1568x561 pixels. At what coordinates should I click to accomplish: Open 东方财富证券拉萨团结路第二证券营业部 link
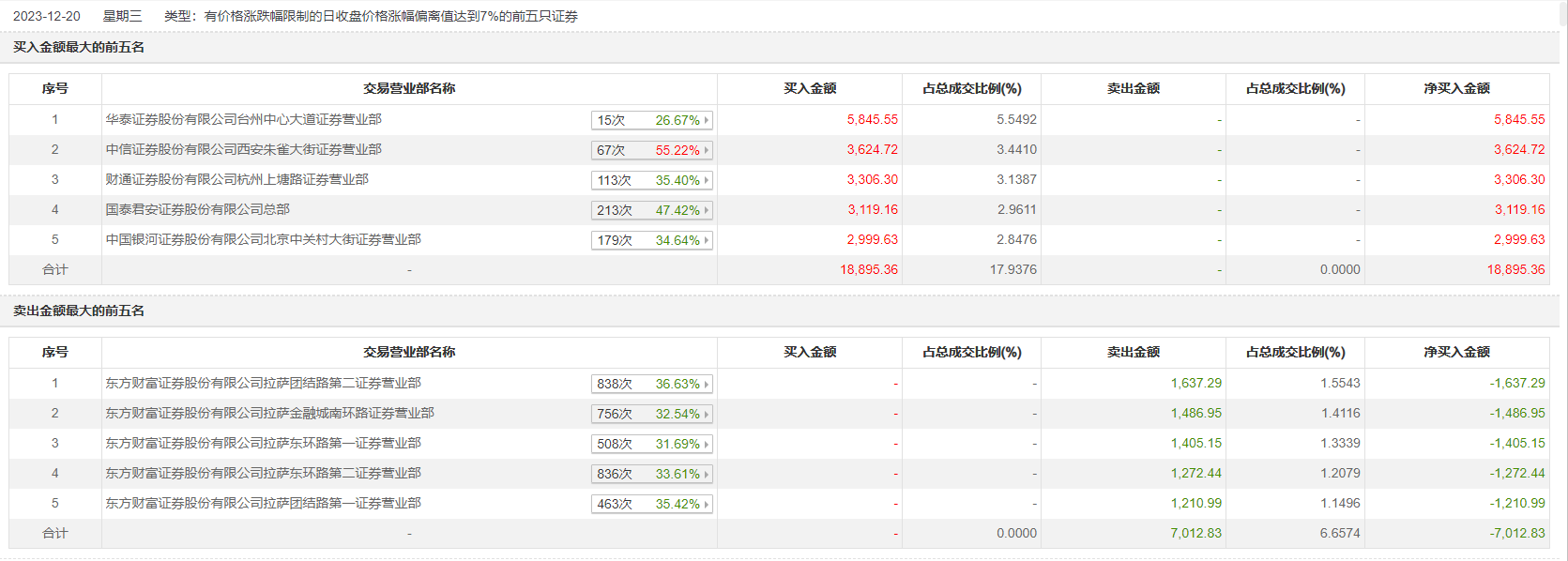tap(263, 384)
